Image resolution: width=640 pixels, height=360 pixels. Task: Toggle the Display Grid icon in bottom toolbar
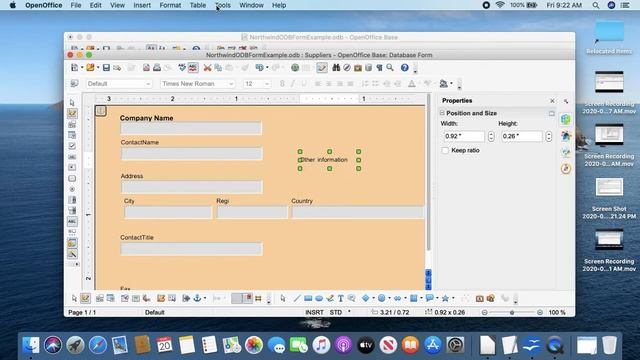(x=237, y=298)
